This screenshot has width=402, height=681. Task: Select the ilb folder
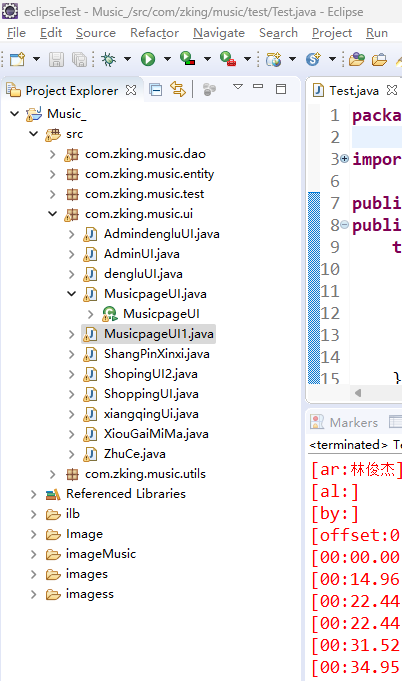[72, 513]
